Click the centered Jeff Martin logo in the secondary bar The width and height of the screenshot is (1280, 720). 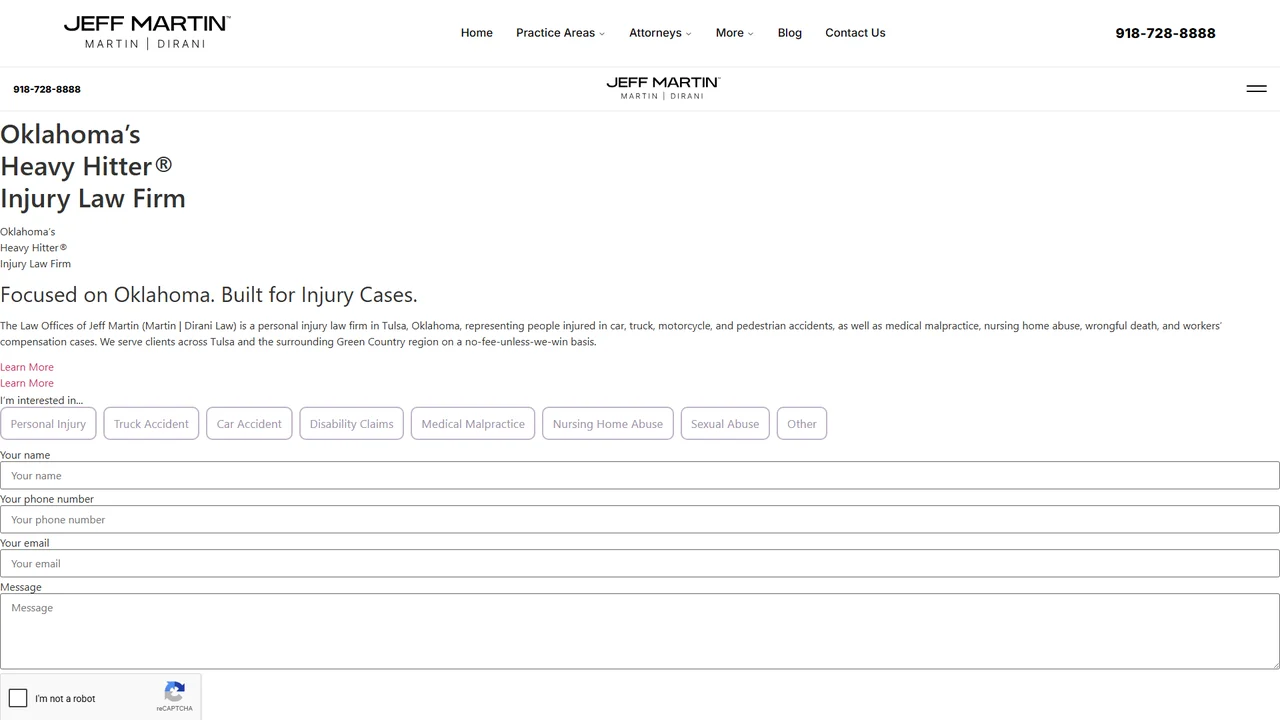(663, 88)
